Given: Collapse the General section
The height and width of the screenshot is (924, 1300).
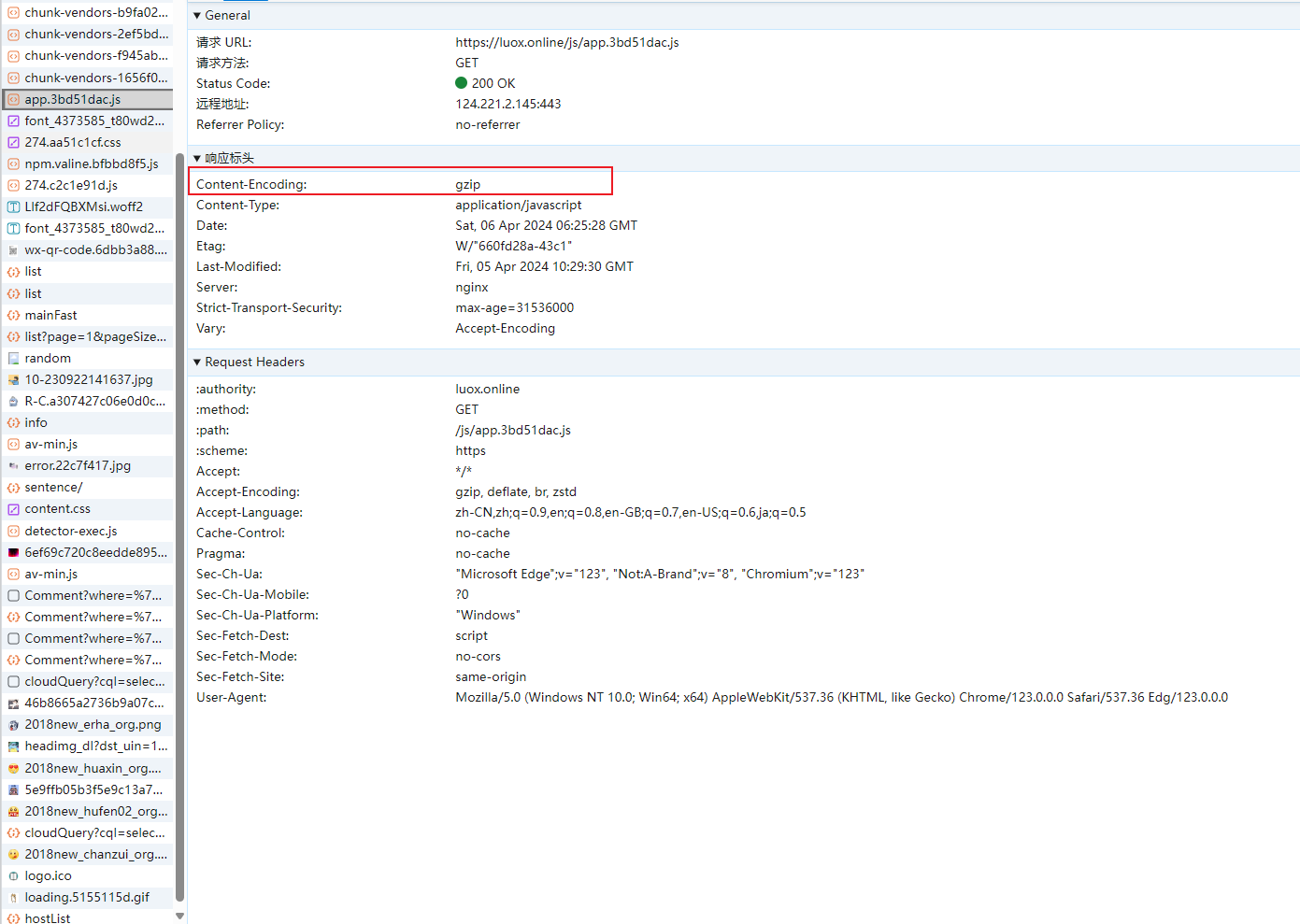Looking at the screenshot, I should pos(197,16).
